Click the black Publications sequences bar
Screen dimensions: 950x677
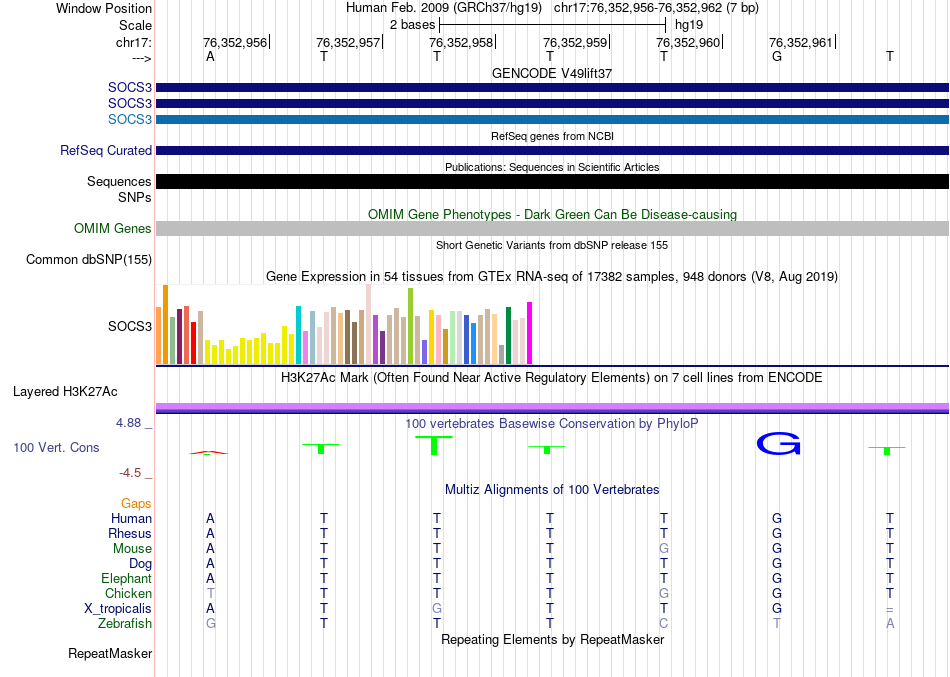pos(552,181)
